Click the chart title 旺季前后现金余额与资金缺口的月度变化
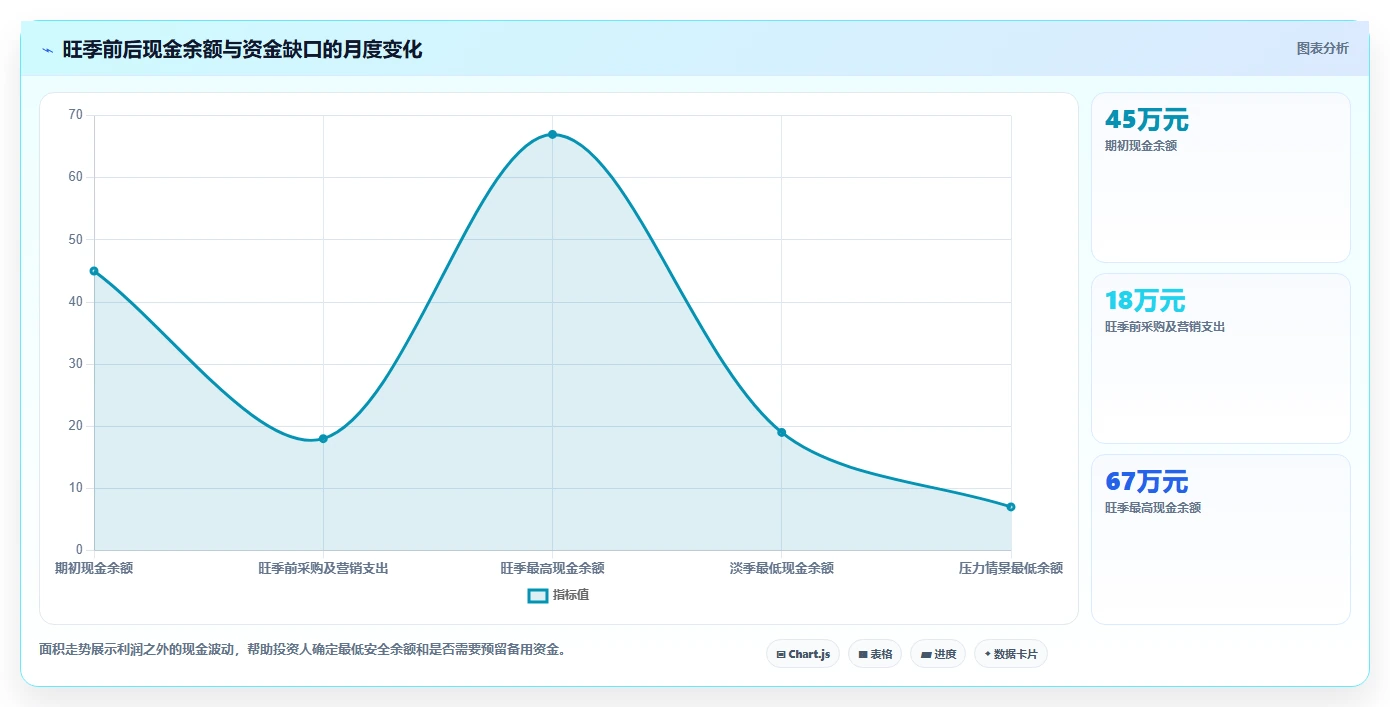 [x=242, y=49]
